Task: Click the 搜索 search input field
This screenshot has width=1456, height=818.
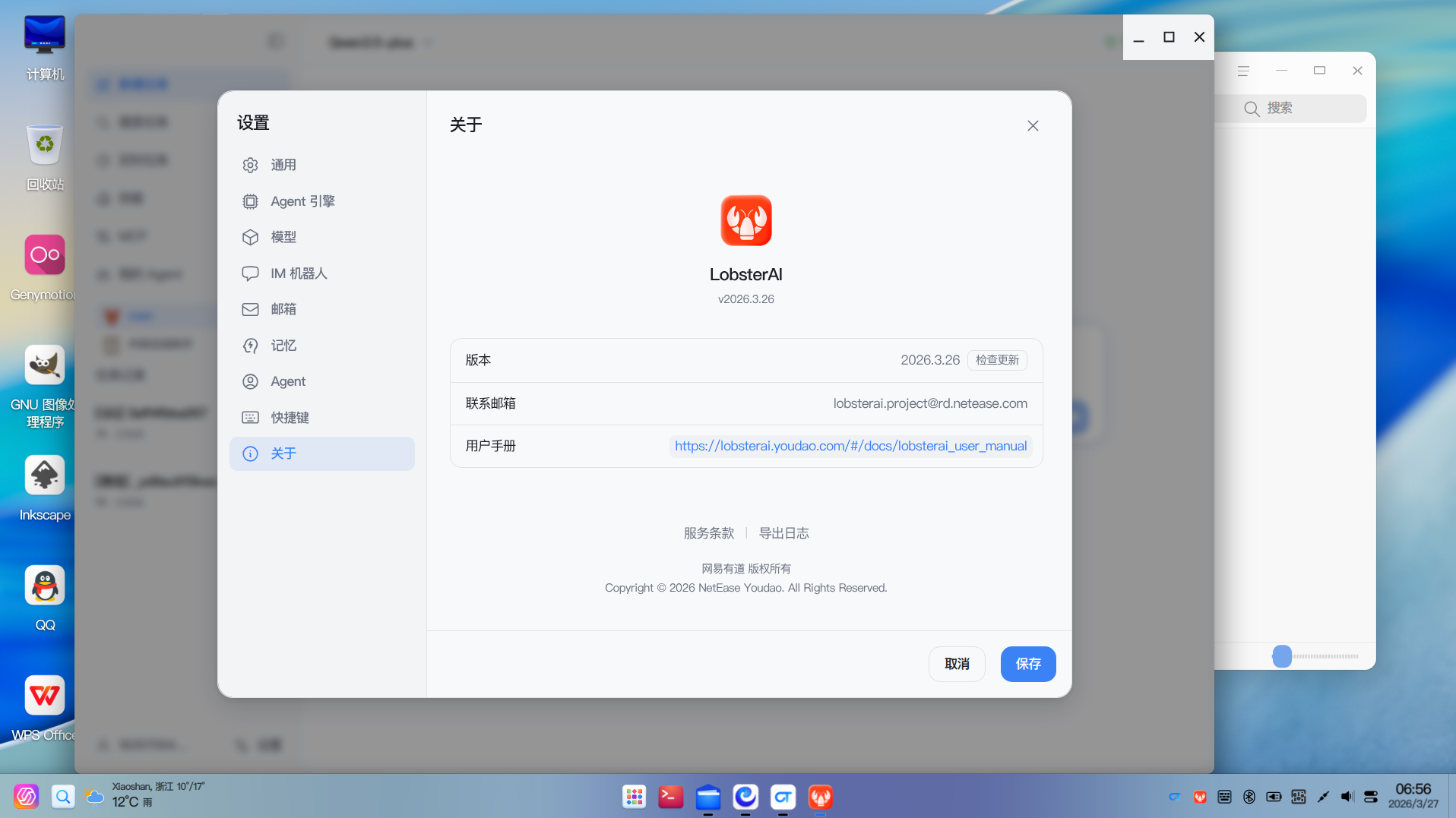Action: click(x=1292, y=109)
